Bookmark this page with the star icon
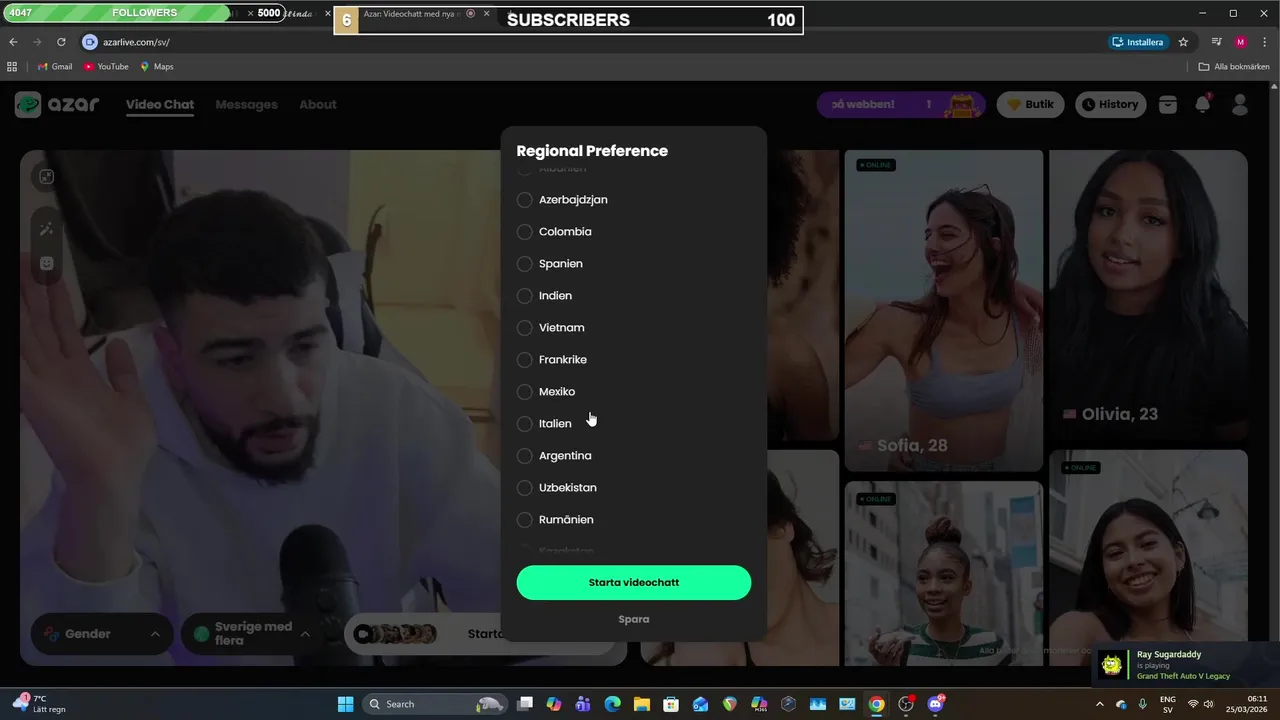 tap(1183, 42)
